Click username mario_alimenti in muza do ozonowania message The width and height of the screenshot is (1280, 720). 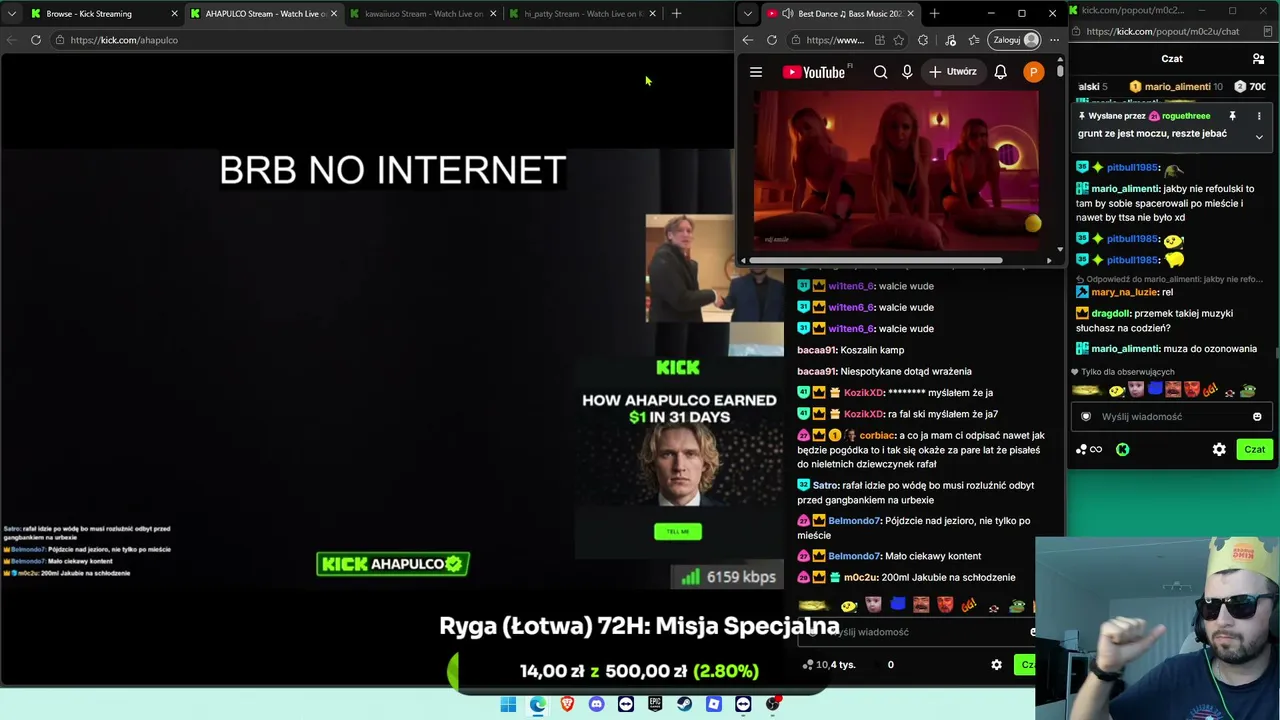tap(1125, 349)
